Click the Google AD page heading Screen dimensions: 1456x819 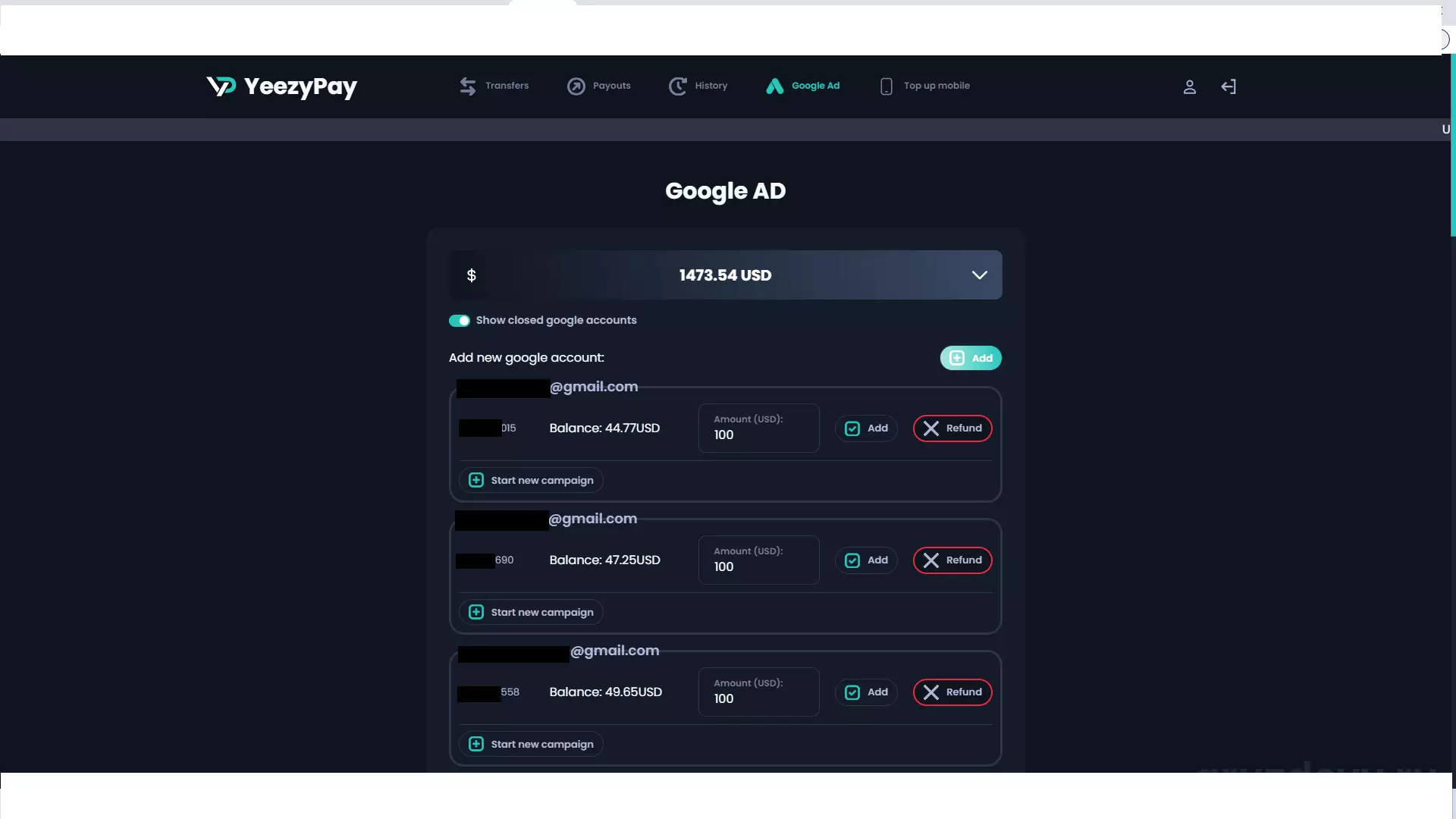click(x=725, y=191)
